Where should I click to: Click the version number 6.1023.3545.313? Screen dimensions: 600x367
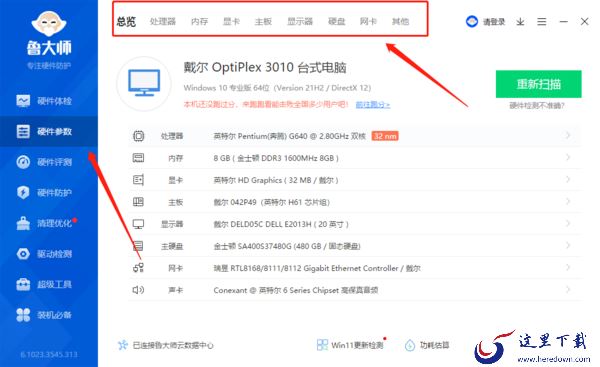coord(49,354)
